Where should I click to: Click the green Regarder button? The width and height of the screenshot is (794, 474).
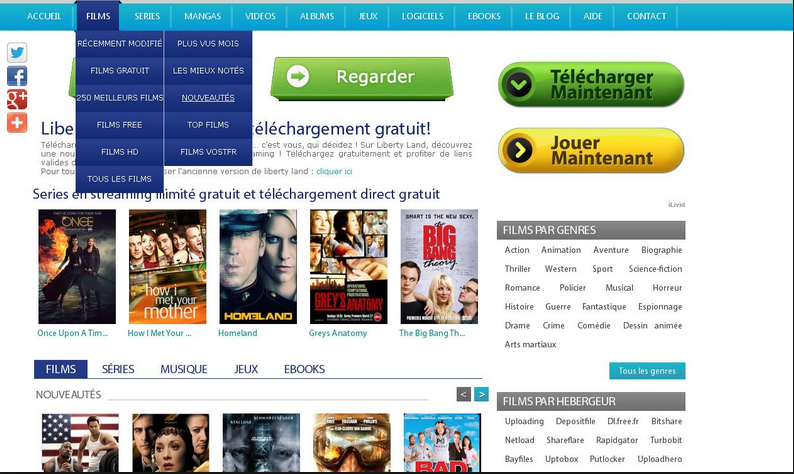(362, 77)
